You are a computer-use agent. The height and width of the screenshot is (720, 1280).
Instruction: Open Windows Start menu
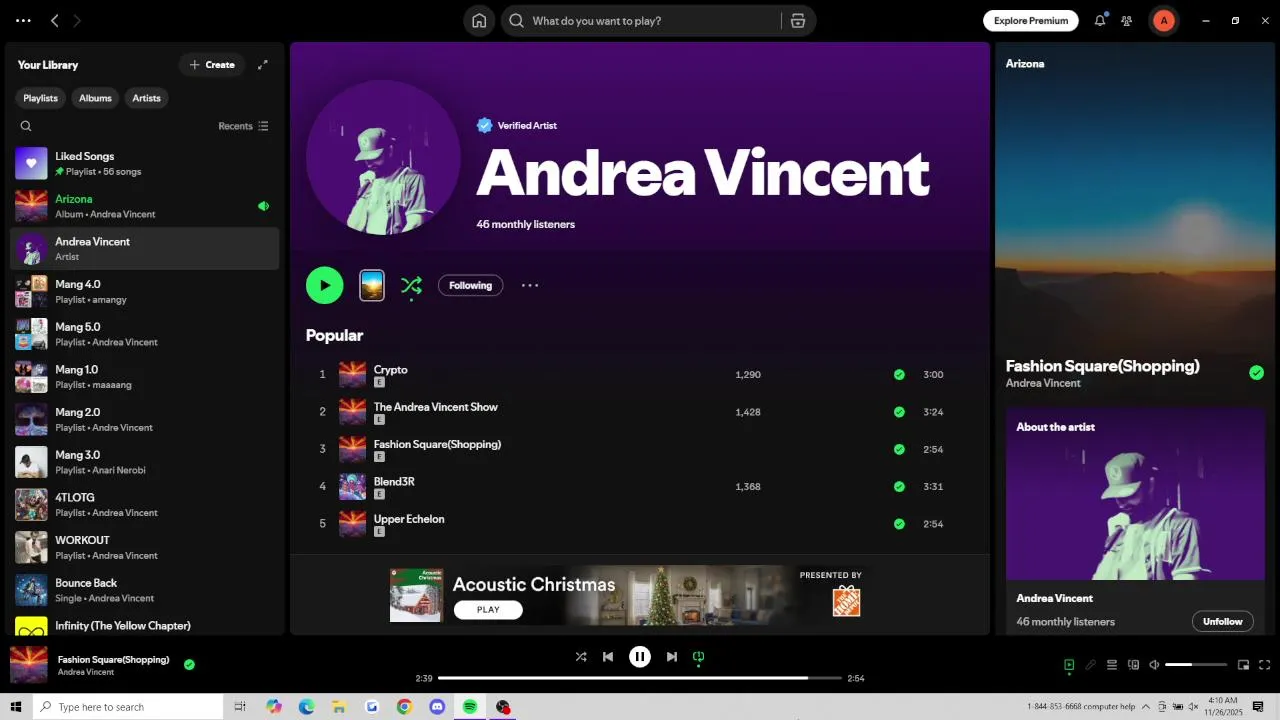[x=16, y=707]
